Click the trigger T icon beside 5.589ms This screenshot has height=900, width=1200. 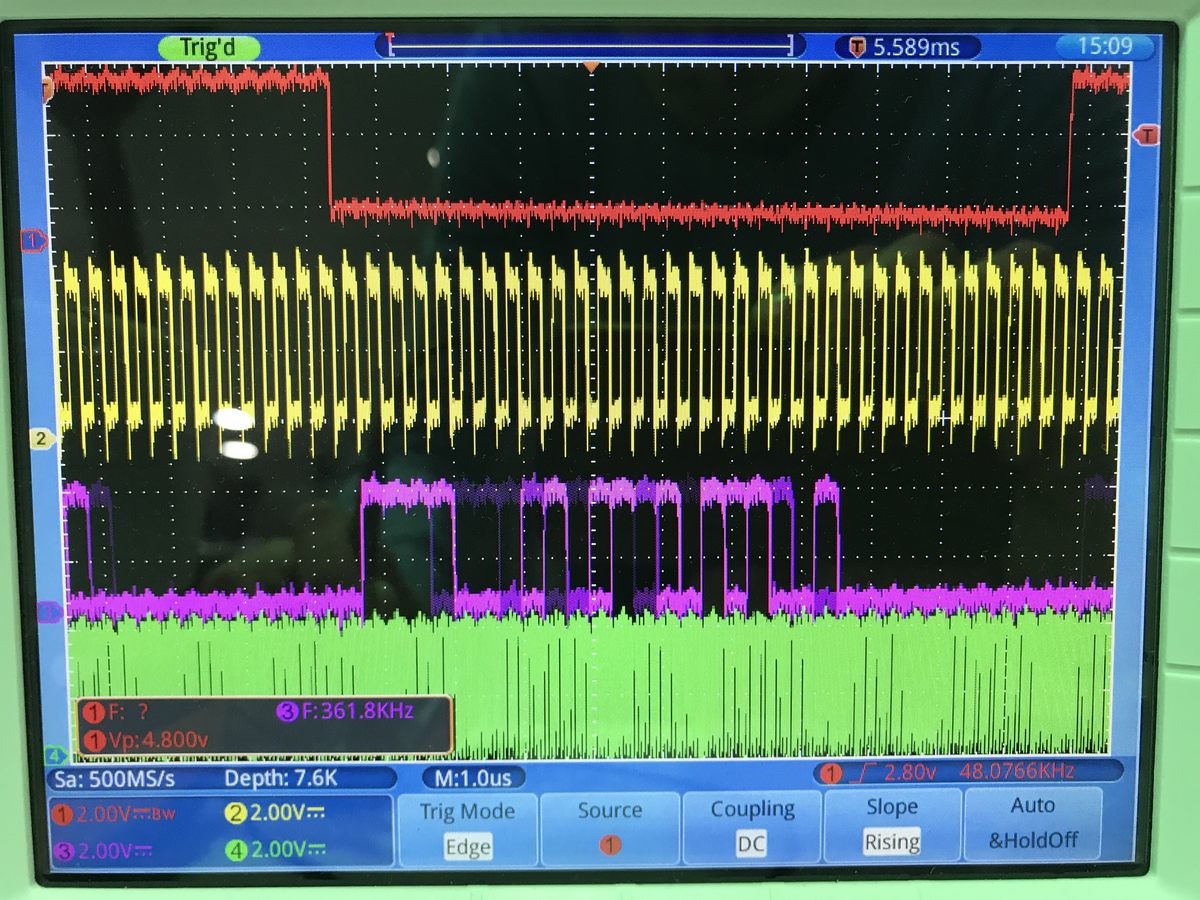[x=857, y=47]
